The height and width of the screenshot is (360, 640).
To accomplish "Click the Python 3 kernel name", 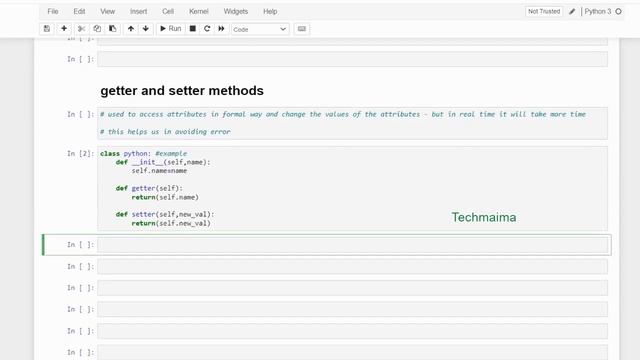I will coord(598,11).
